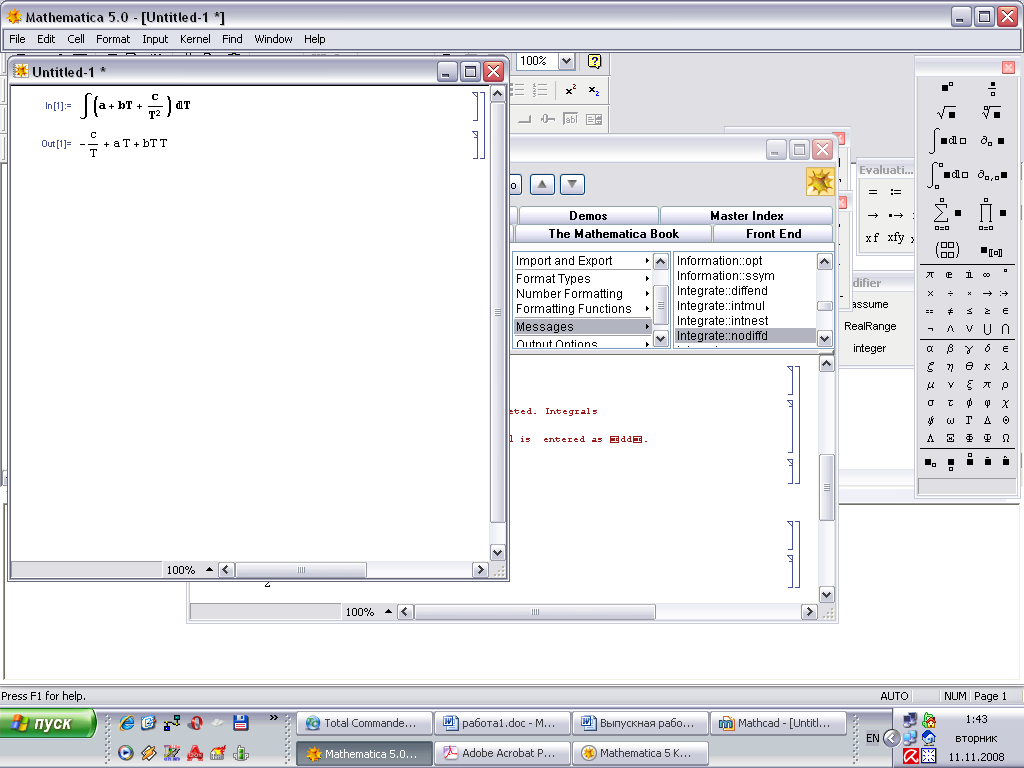
Task: Open the Format menu
Action: pyautogui.click(x=113, y=39)
